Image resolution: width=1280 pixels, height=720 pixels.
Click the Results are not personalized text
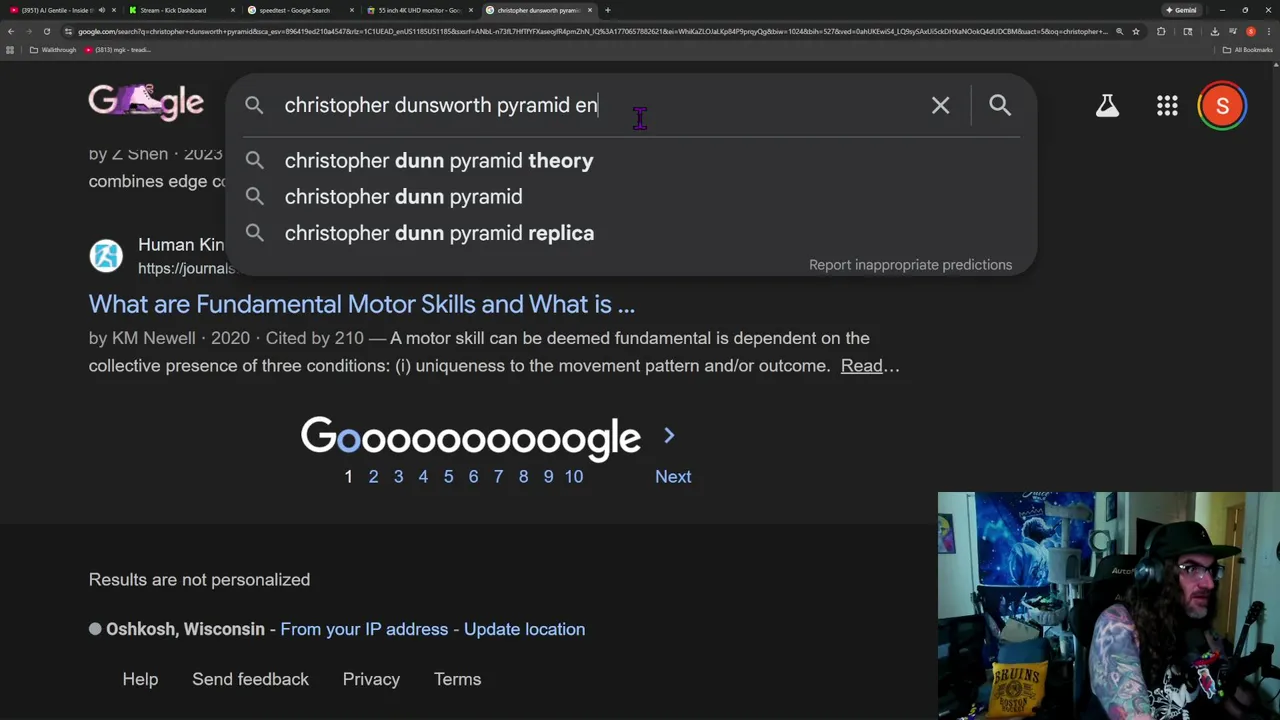tap(199, 580)
